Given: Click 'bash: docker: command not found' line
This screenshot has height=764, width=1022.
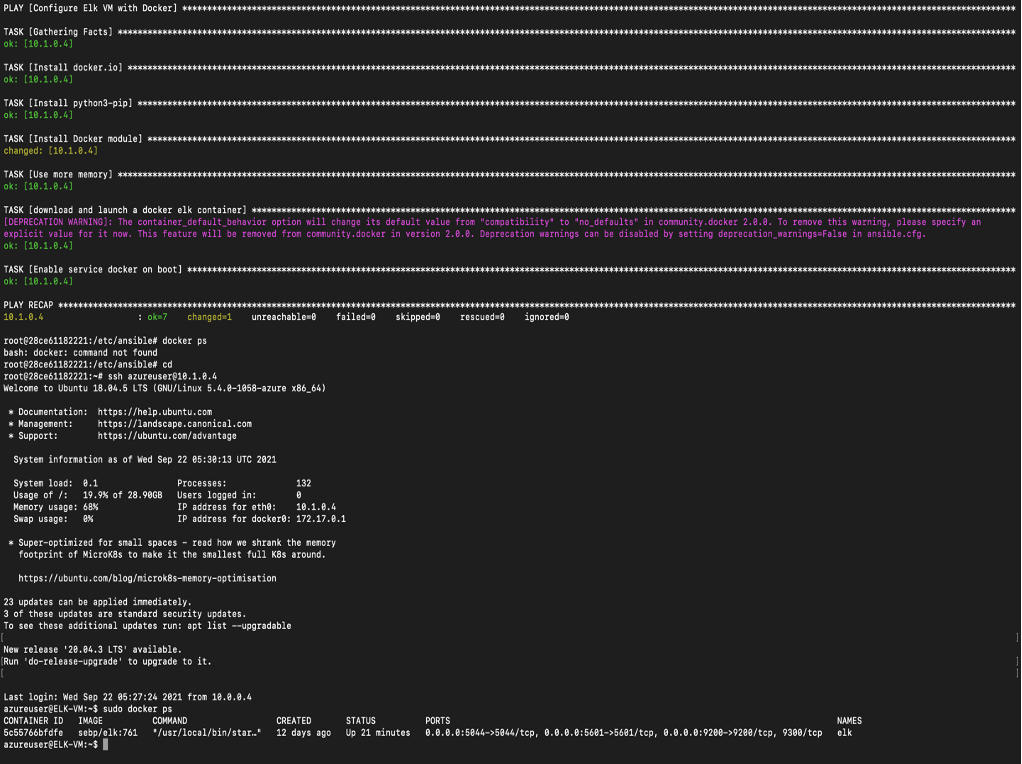Looking at the screenshot, I should (80, 353).
